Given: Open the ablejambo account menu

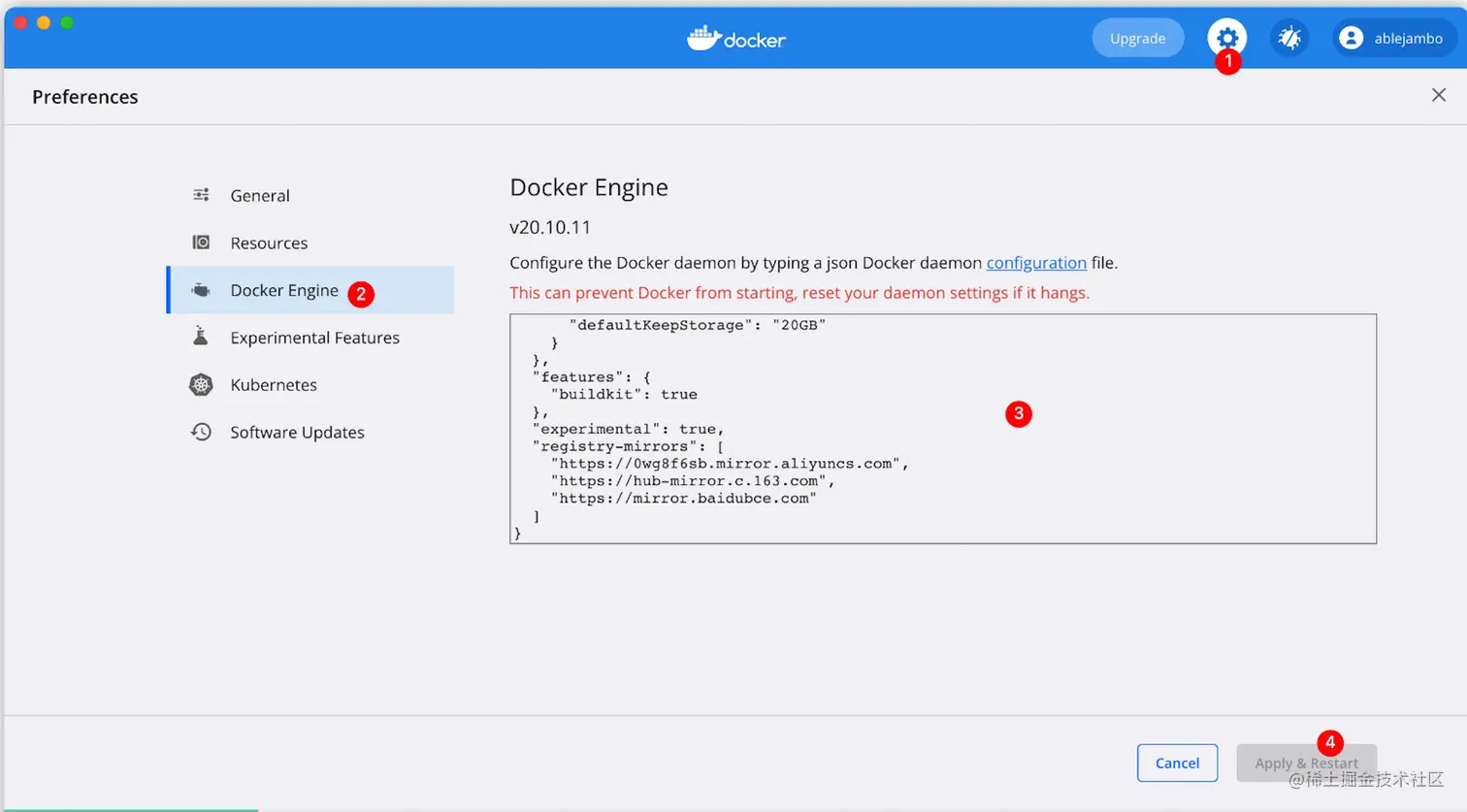Looking at the screenshot, I should (1394, 38).
